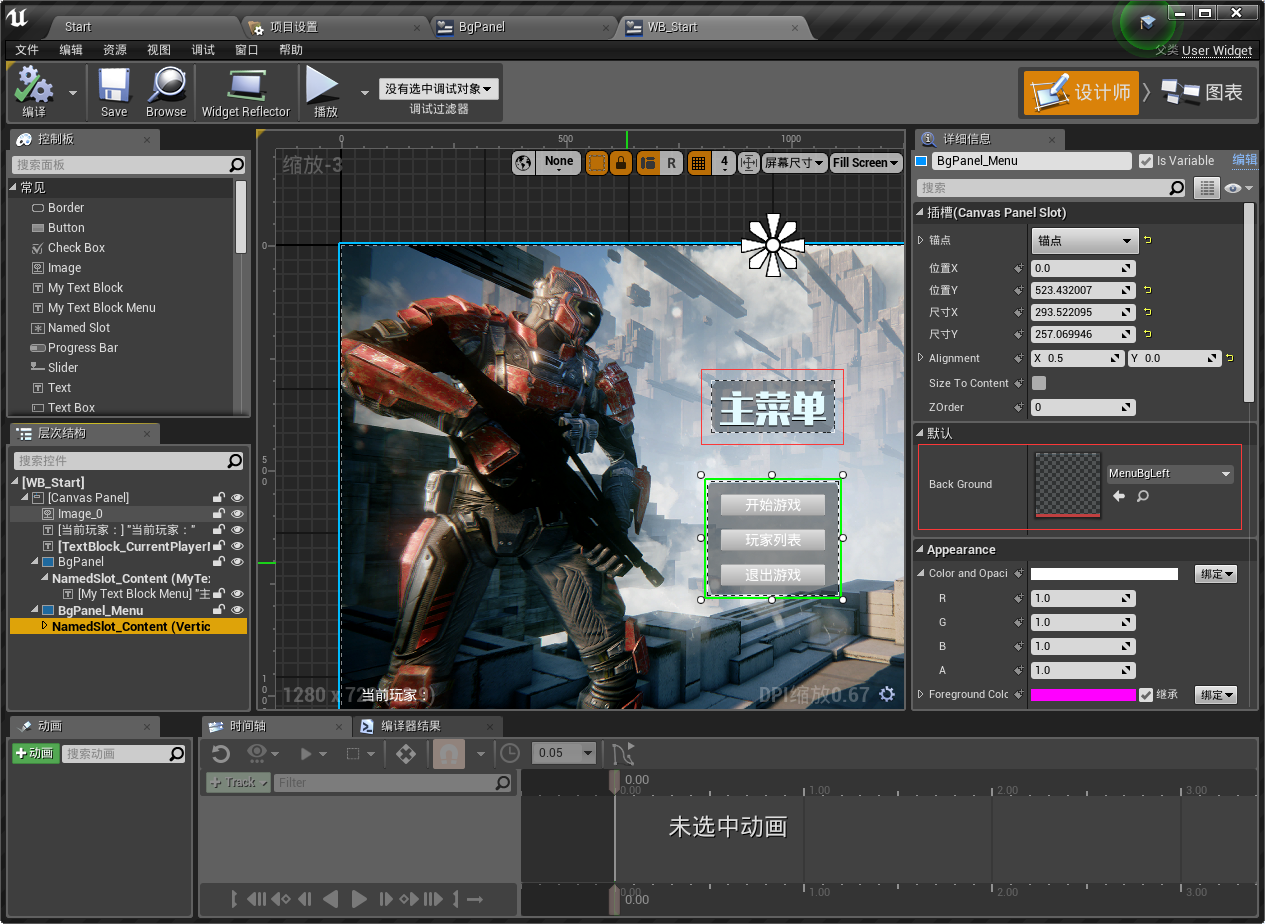Viewport: 1265px width, 924px height.
Task: Toggle the Size To Content checkbox
Action: point(1039,383)
